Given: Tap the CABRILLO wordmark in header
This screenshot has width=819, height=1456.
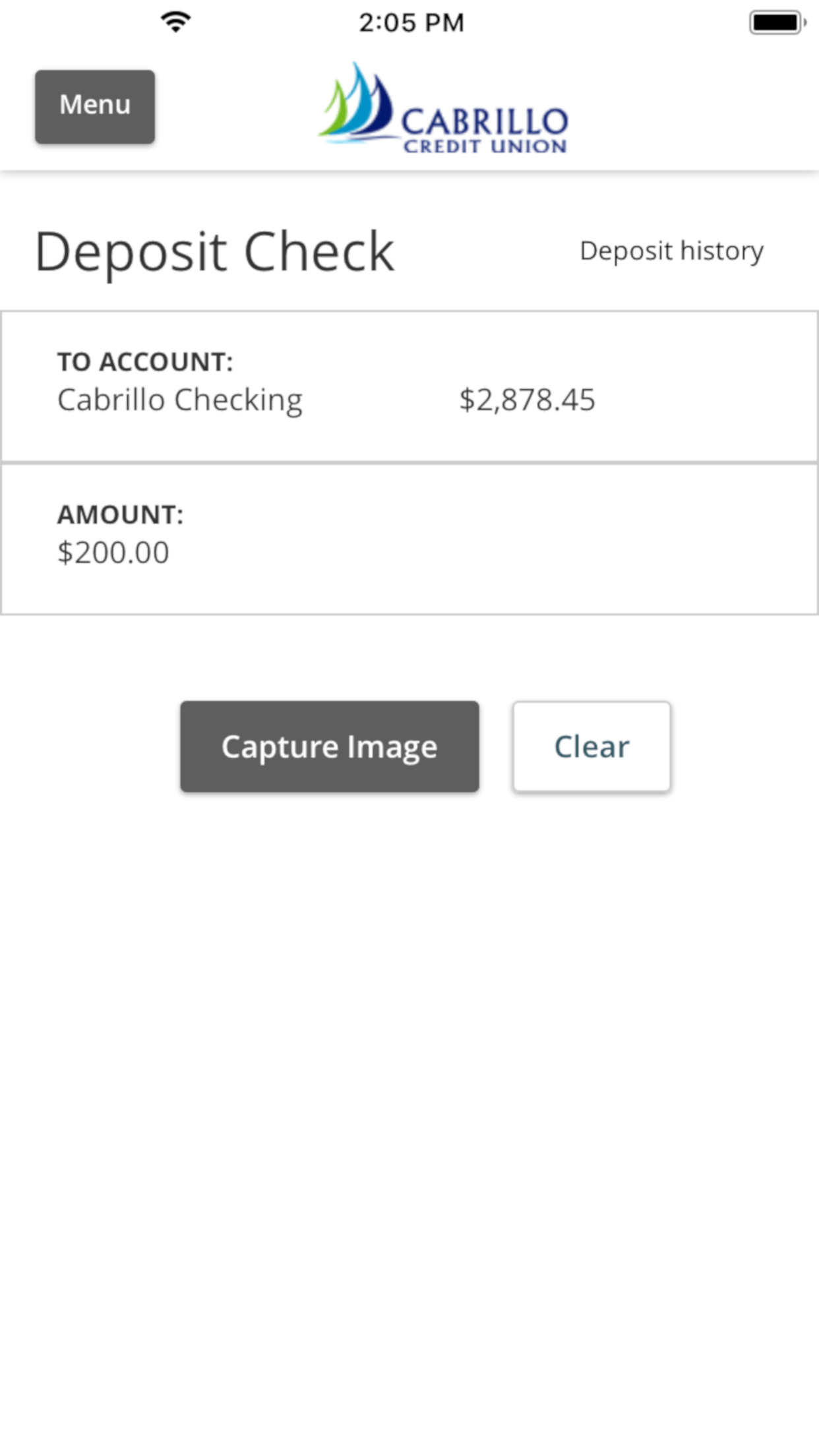Looking at the screenshot, I should pos(485,121).
